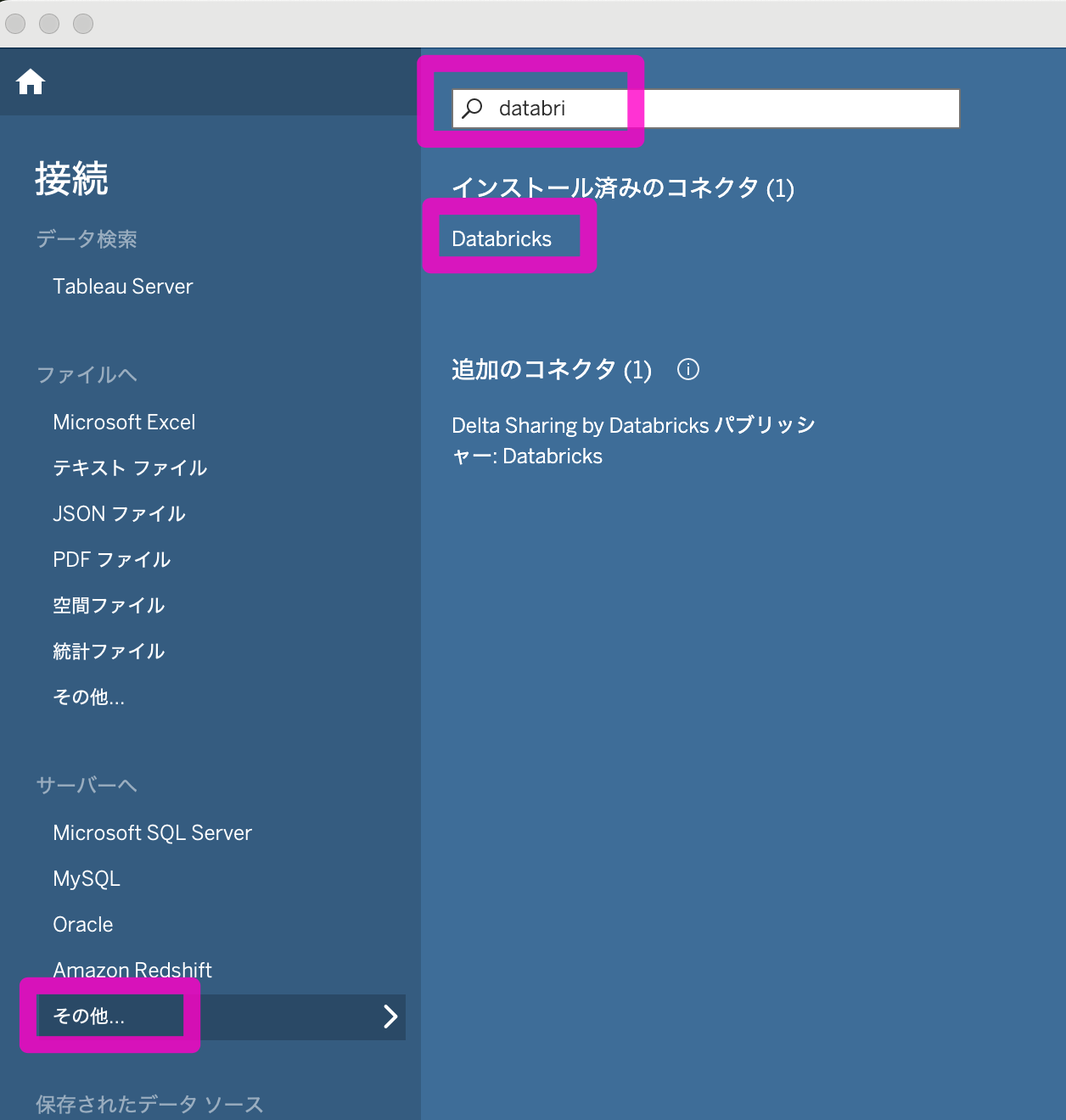1066x1120 pixels.
Task: Click ファイルへ section label
Action: (x=87, y=375)
